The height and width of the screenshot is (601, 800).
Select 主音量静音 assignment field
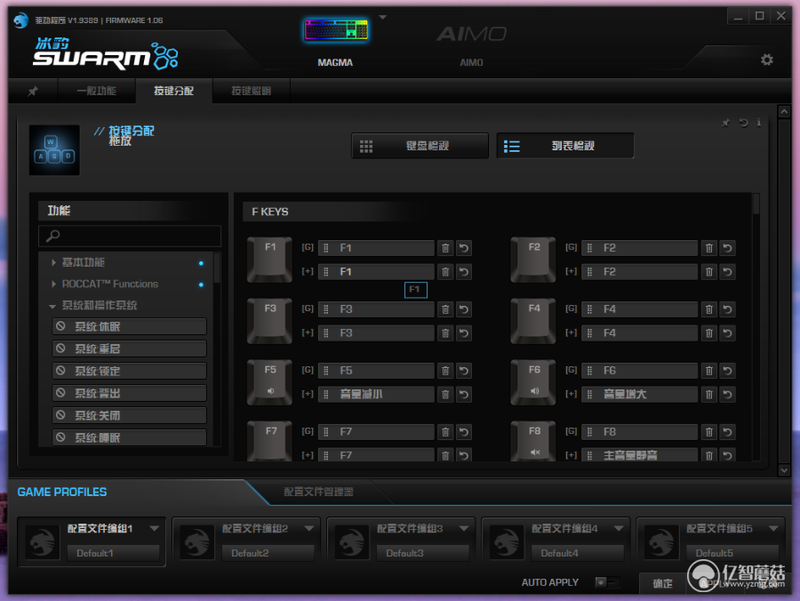(x=639, y=455)
